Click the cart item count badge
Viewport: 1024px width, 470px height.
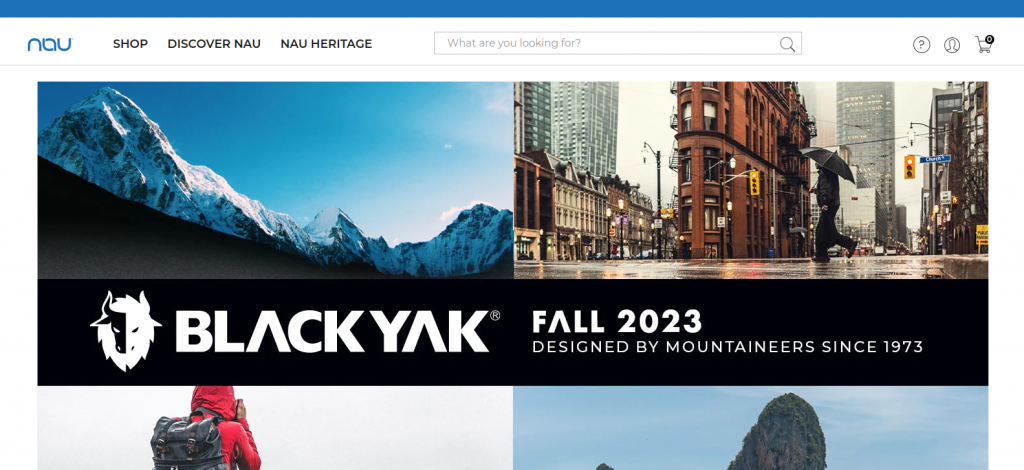click(989, 39)
